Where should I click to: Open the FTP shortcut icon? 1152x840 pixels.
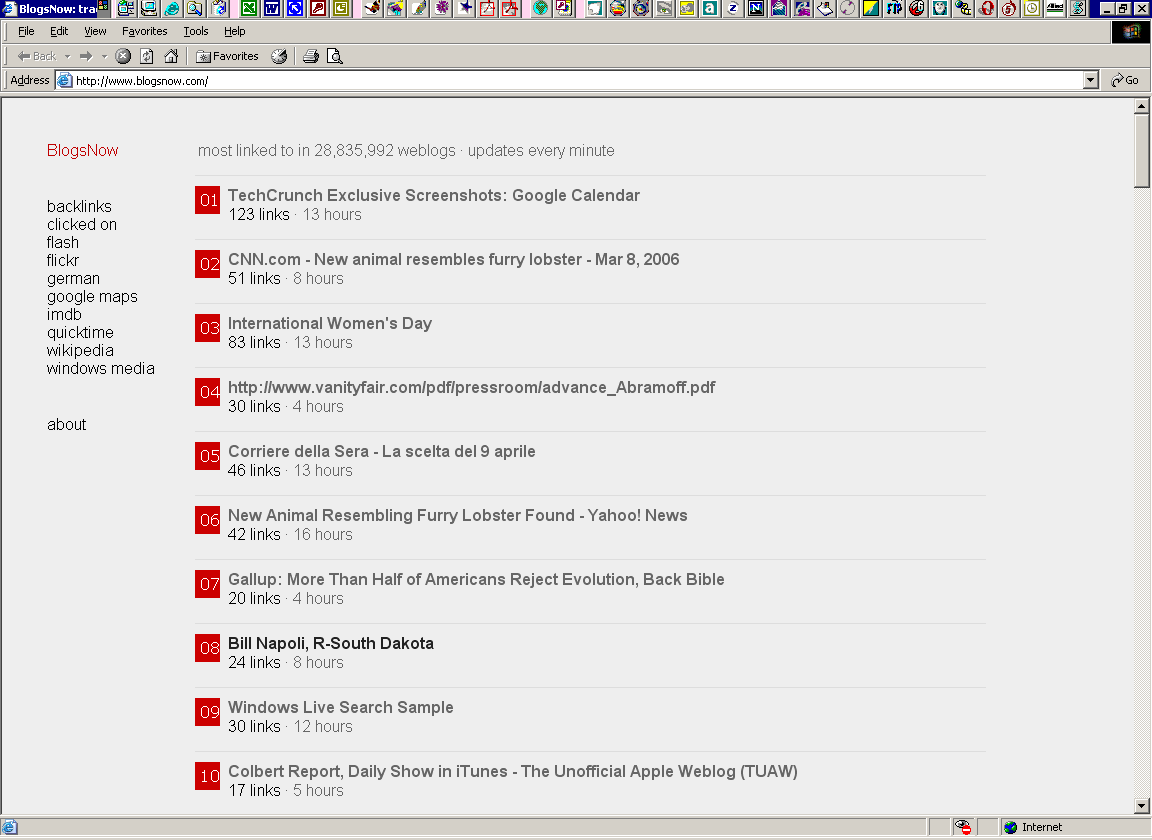tap(894, 9)
